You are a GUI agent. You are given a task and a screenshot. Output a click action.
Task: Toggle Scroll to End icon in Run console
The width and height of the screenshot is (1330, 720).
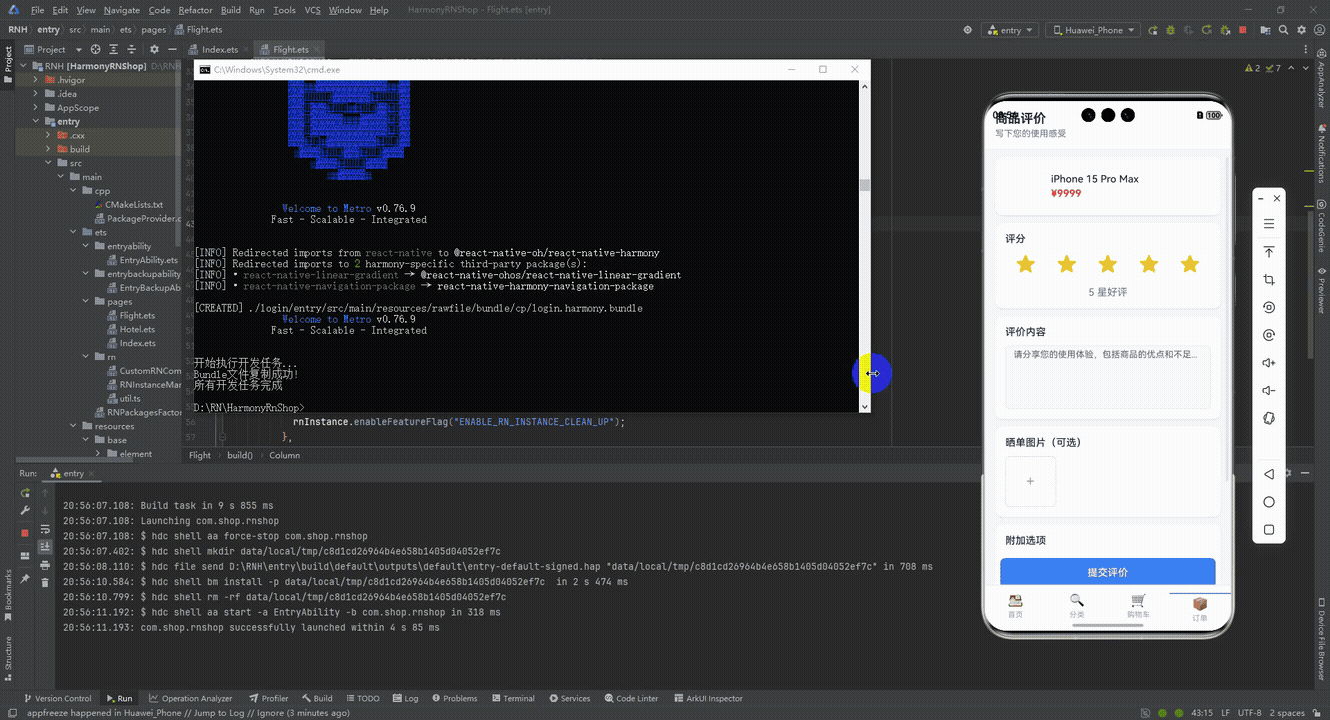click(45, 547)
